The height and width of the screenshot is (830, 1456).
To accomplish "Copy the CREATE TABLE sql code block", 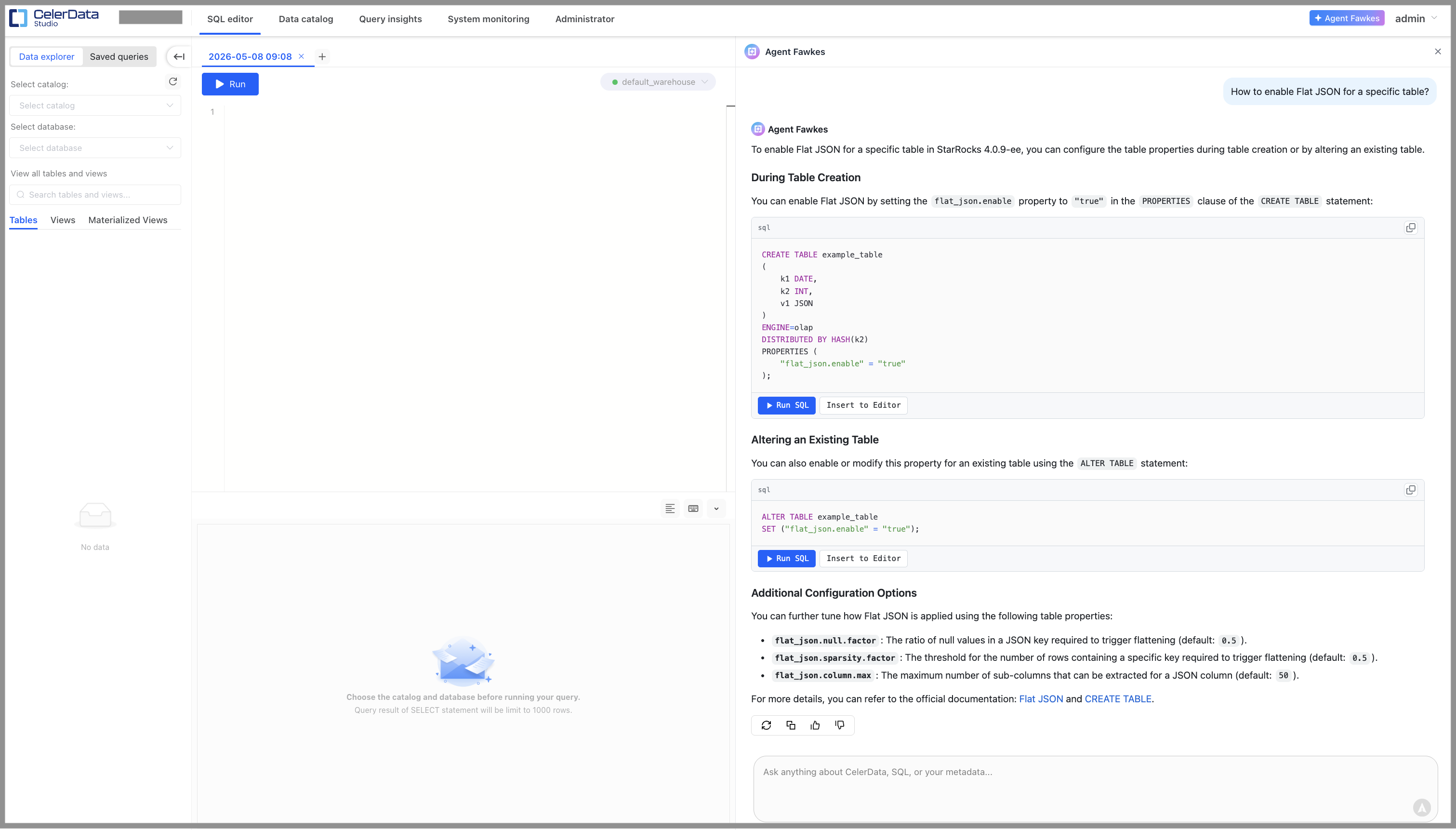I will [x=1410, y=228].
